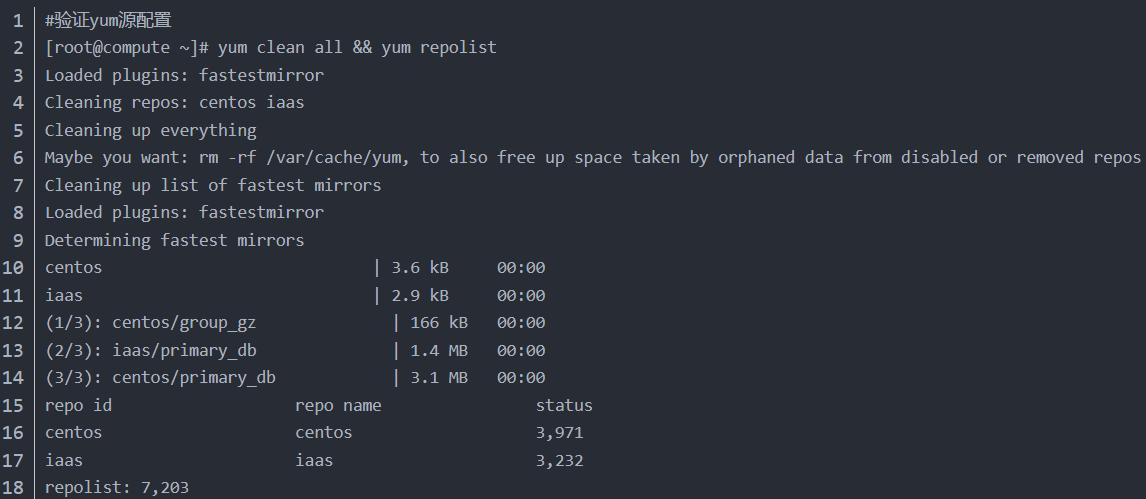This screenshot has width=1146, height=499.
Task: Click the "(2/3): iaas/primary_db" download line
Action: [150, 350]
